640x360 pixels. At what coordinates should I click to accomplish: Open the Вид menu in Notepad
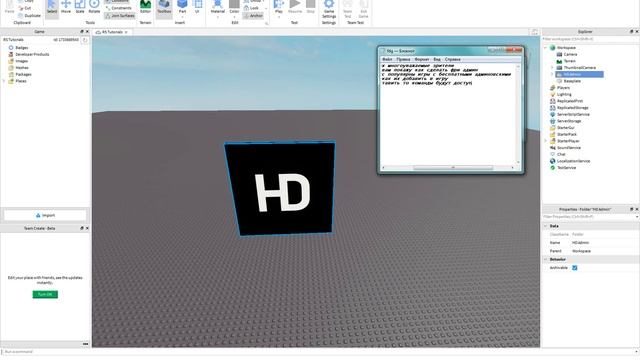click(x=437, y=59)
